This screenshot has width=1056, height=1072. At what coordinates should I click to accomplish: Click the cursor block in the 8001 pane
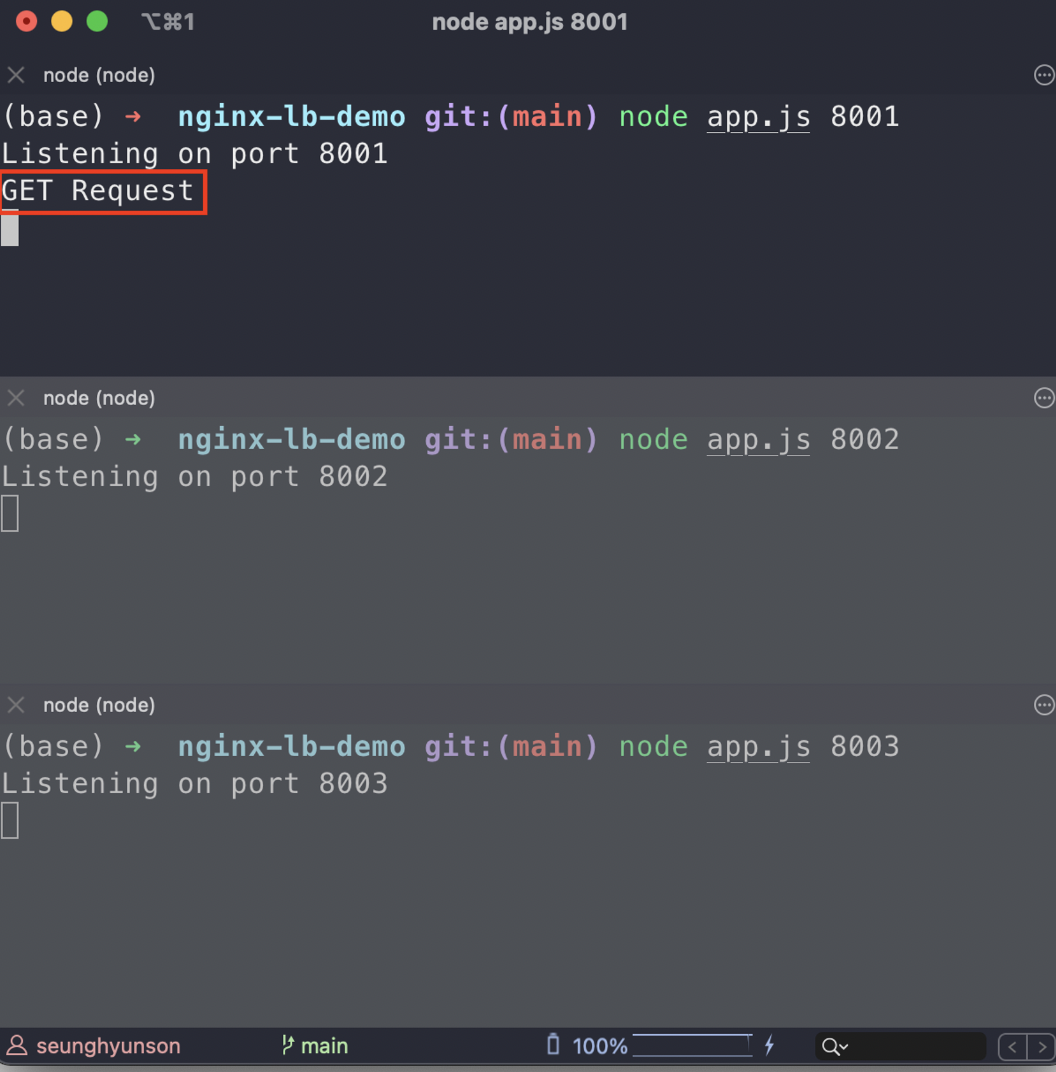tap(10, 228)
